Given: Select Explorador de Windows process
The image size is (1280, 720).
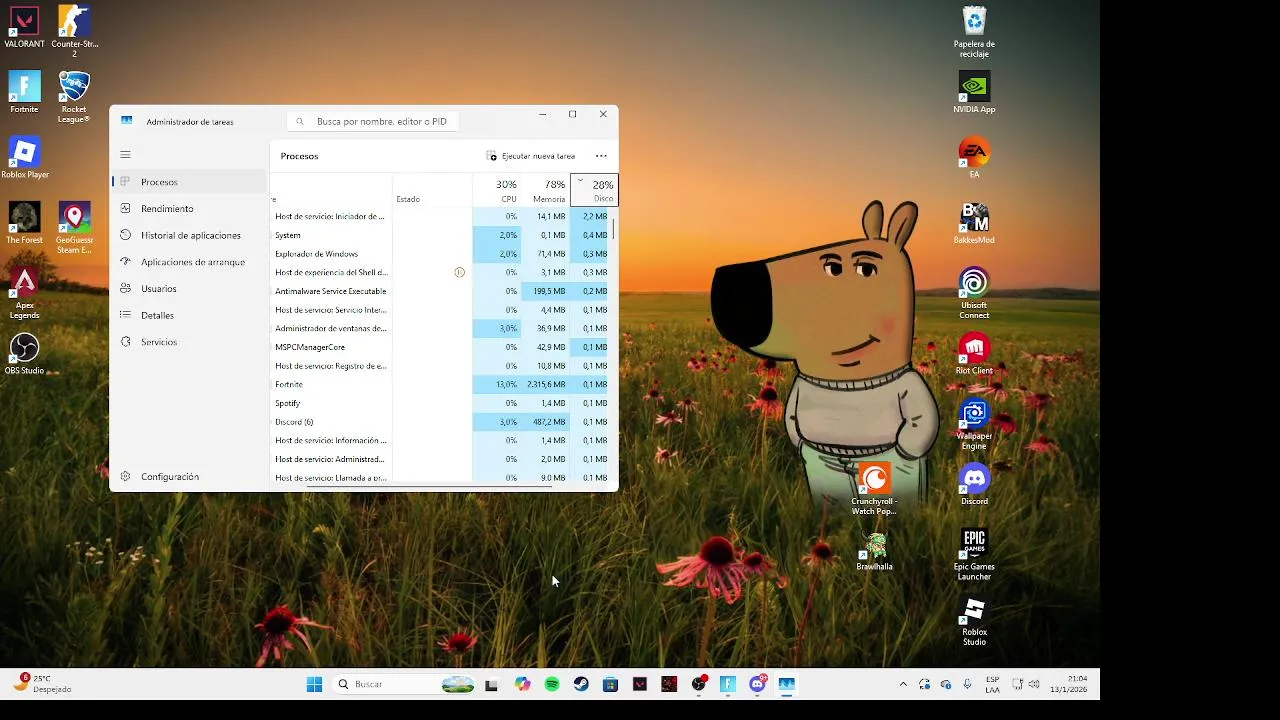Looking at the screenshot, I should (x=441, y=254).
